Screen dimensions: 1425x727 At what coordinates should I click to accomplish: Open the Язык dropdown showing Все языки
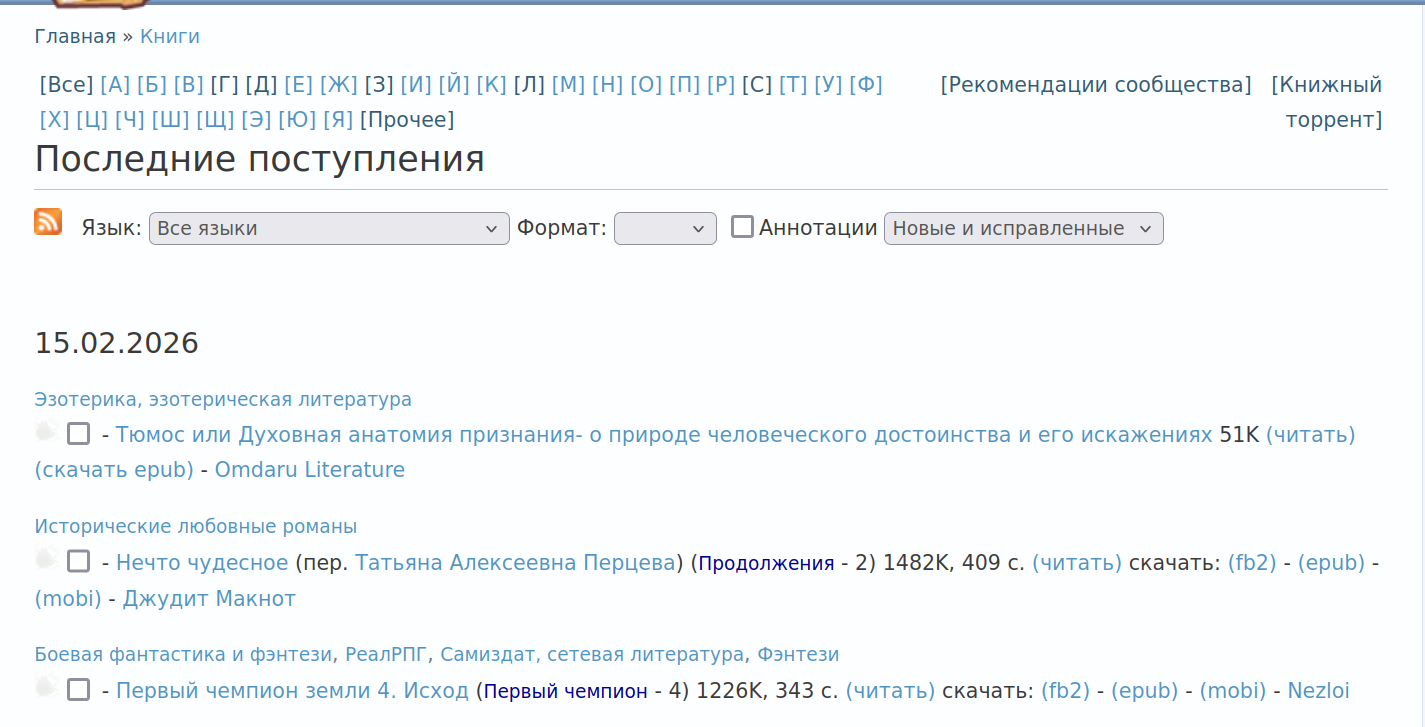pyautogui.click(x=329, y=228)
